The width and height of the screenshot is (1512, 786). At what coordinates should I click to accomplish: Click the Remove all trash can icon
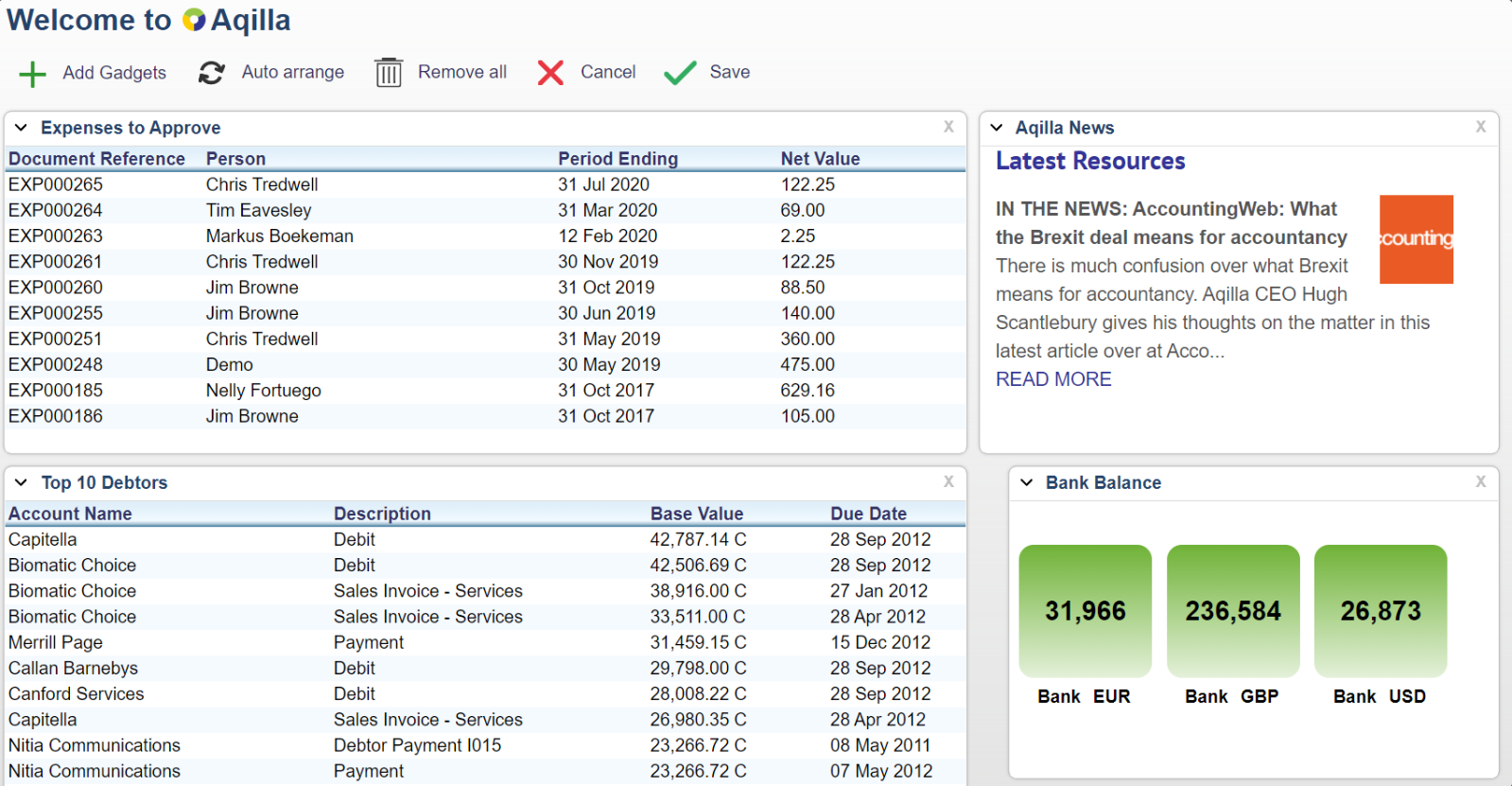tap(389, 73)
